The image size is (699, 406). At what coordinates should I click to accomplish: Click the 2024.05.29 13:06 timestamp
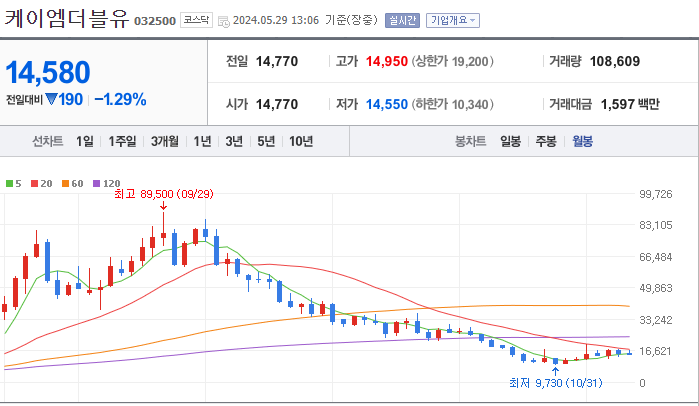tap(276, 21)
